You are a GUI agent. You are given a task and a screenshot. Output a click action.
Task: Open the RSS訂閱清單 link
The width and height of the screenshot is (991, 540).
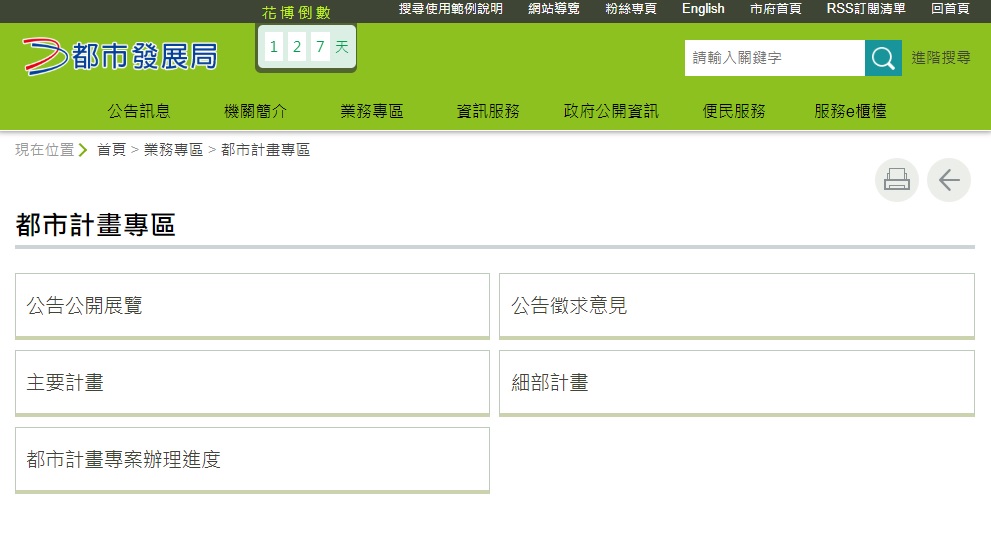866,9
